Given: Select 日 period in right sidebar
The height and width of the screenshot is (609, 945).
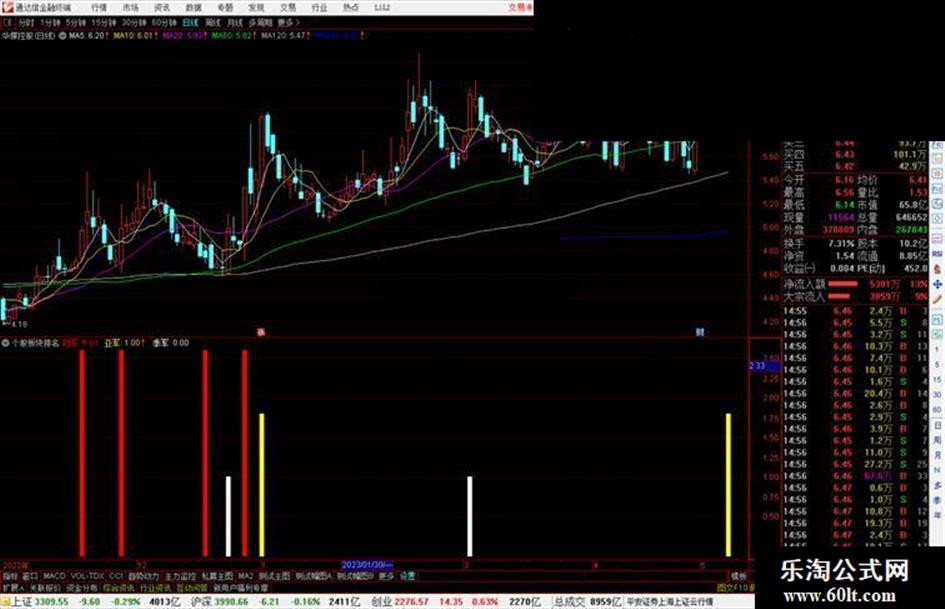Looking at the screenshot, I should coord(937,426).
